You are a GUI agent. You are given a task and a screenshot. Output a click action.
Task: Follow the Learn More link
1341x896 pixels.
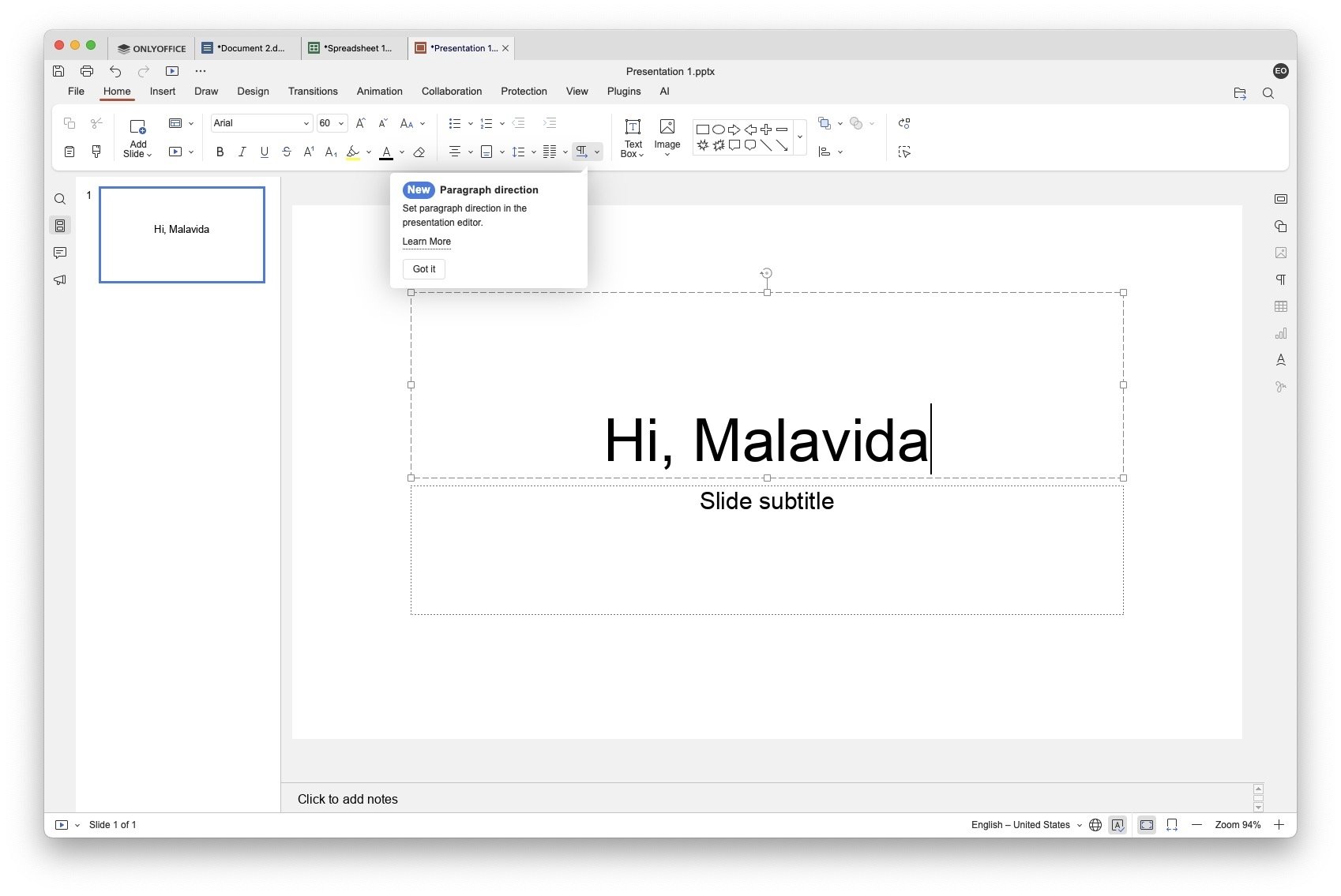click(426, 242)
